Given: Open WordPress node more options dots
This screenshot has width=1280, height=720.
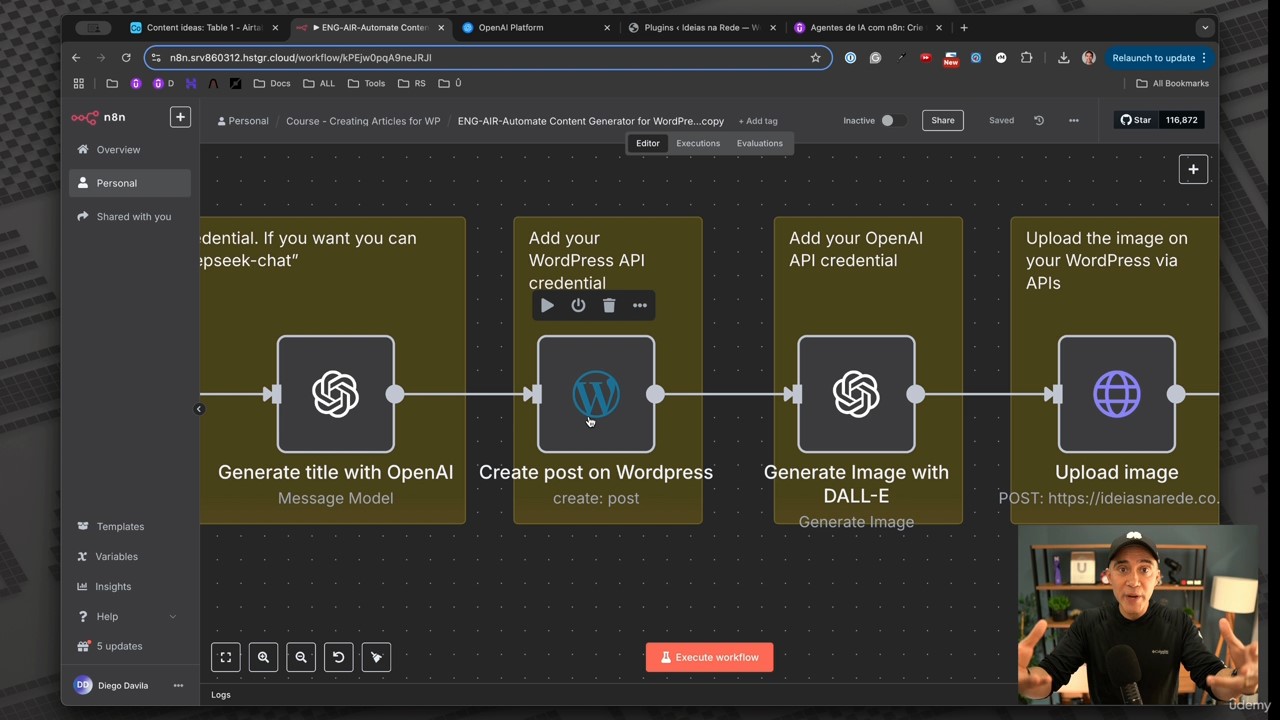Looking at the screenshot, I should click(x=640, y=305).
